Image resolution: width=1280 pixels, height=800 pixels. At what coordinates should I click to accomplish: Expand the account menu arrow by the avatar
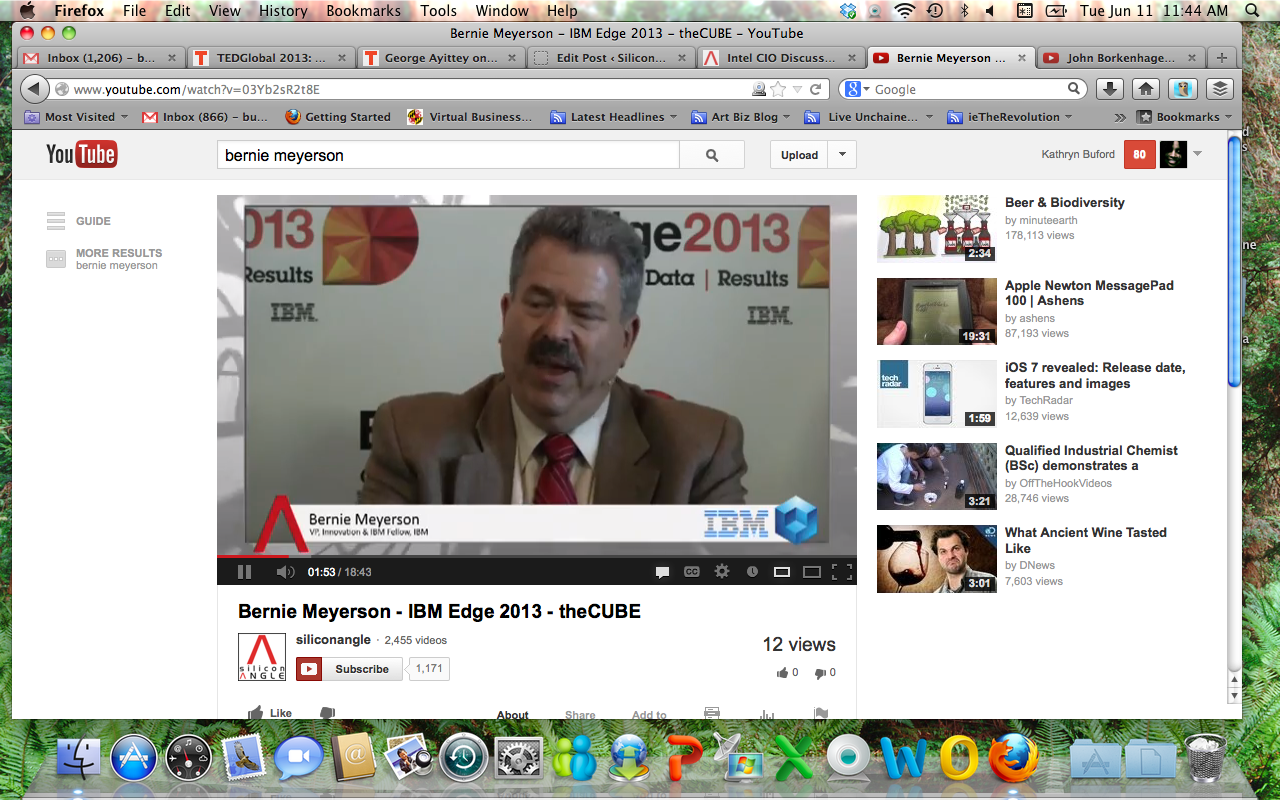pyautogui.click(x=1197, y=154)
